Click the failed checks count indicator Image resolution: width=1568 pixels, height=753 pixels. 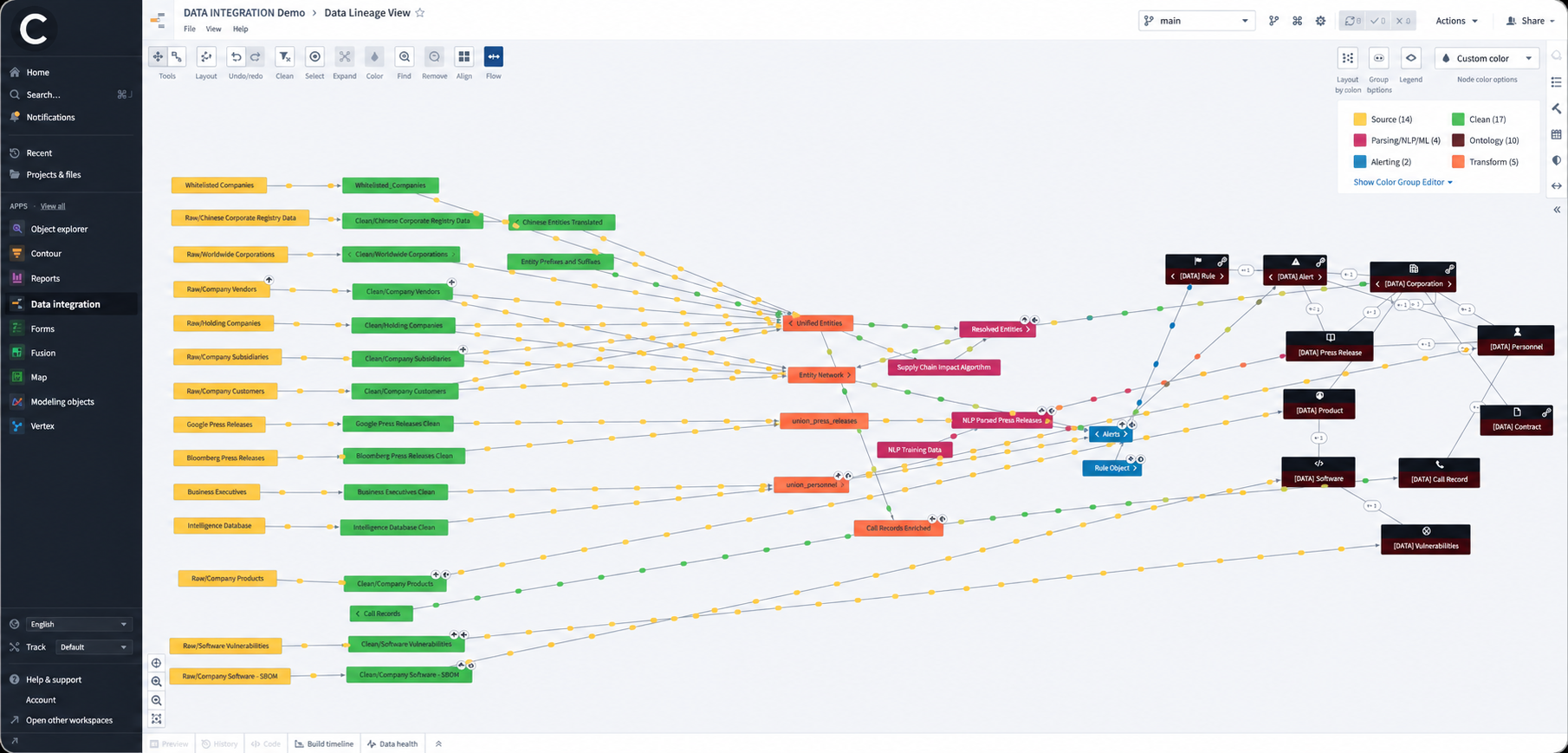[x=1403, y=21]
